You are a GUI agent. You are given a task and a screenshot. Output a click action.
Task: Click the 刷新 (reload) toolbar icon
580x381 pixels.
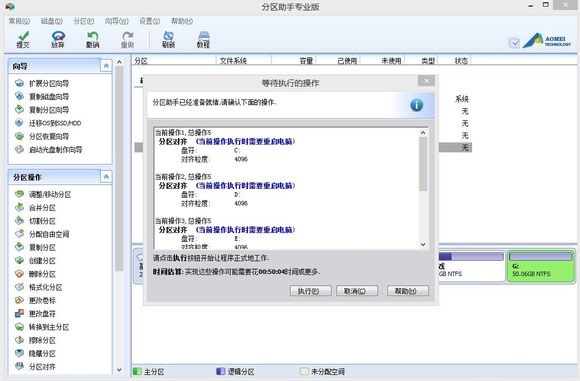(168, 39)
